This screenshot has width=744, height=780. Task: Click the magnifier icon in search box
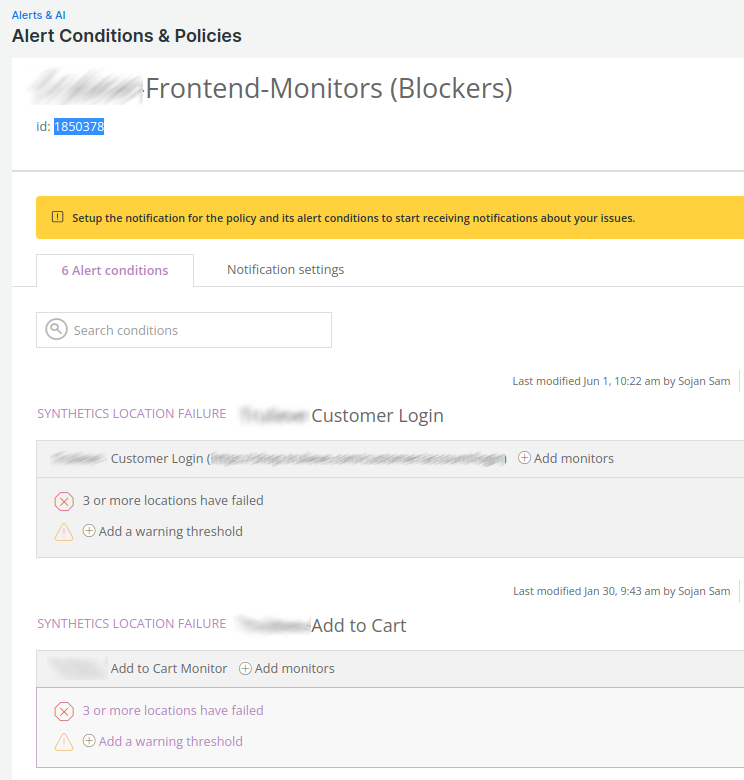[x=56, y=329]
